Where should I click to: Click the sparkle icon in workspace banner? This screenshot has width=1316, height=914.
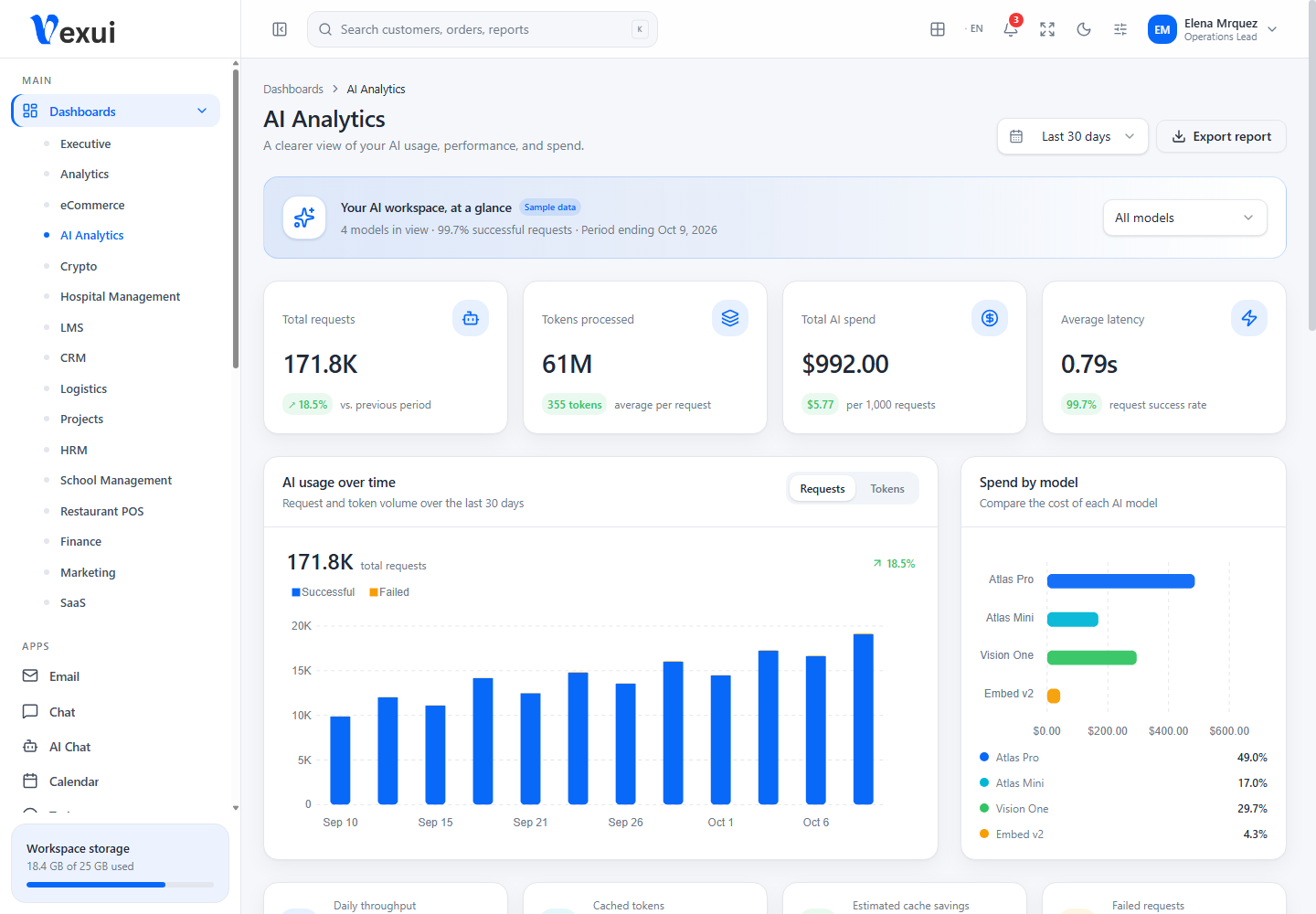coord(304,218)
